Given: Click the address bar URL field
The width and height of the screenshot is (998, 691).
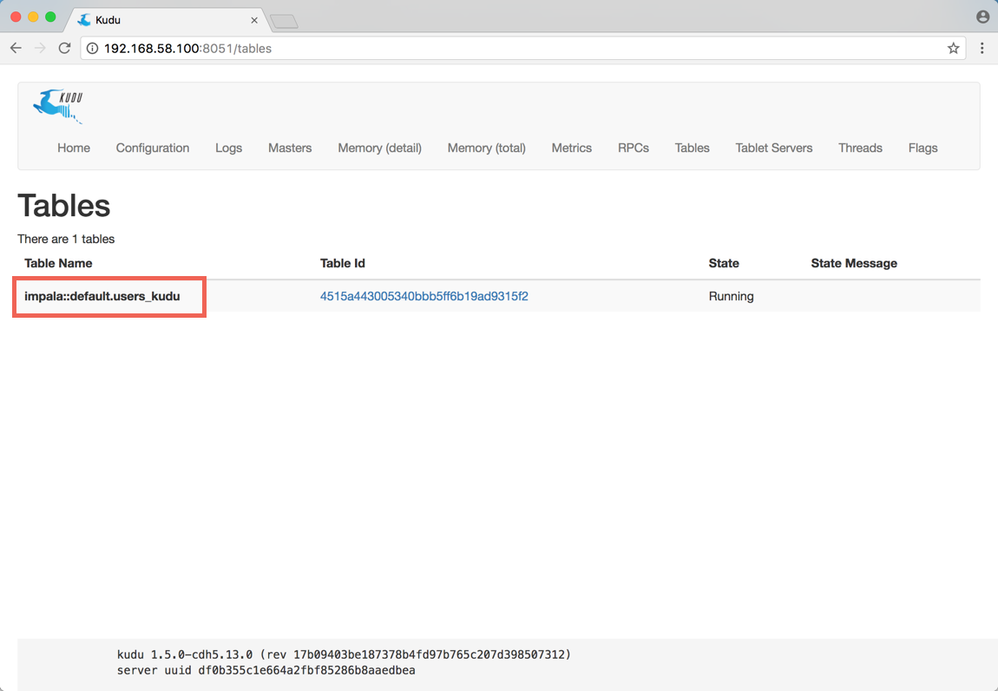Looking at the screenshot, I should tap(522, 48).
